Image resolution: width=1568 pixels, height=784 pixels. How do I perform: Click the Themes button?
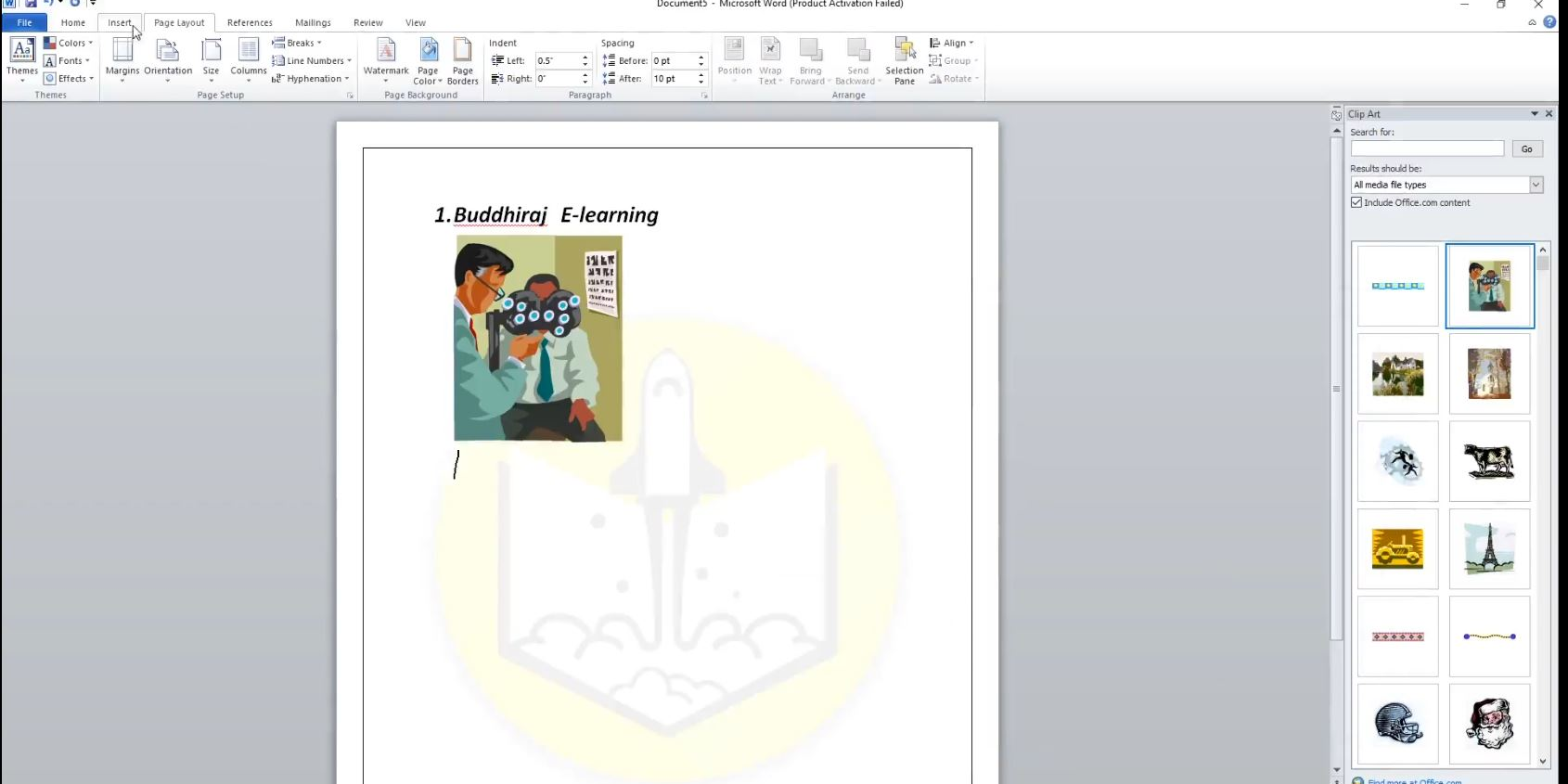pos(22,59)
